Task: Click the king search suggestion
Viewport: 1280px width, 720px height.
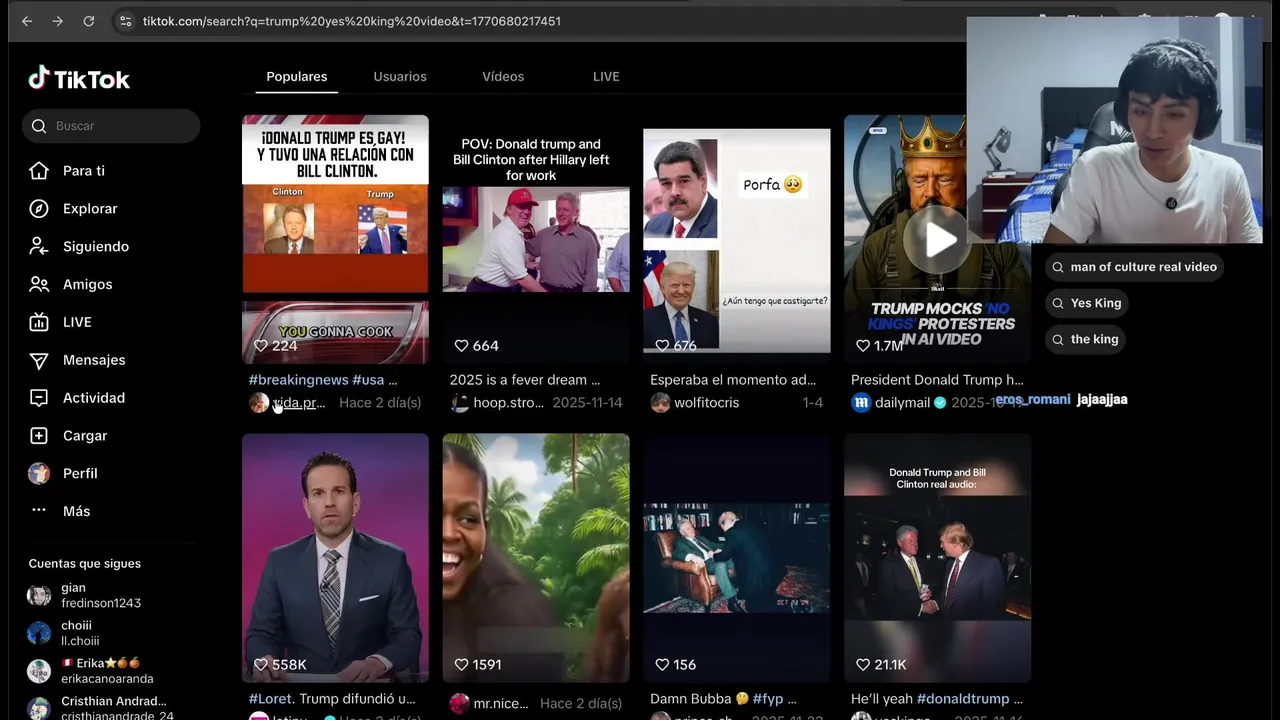Action: tap(1087, 339)
